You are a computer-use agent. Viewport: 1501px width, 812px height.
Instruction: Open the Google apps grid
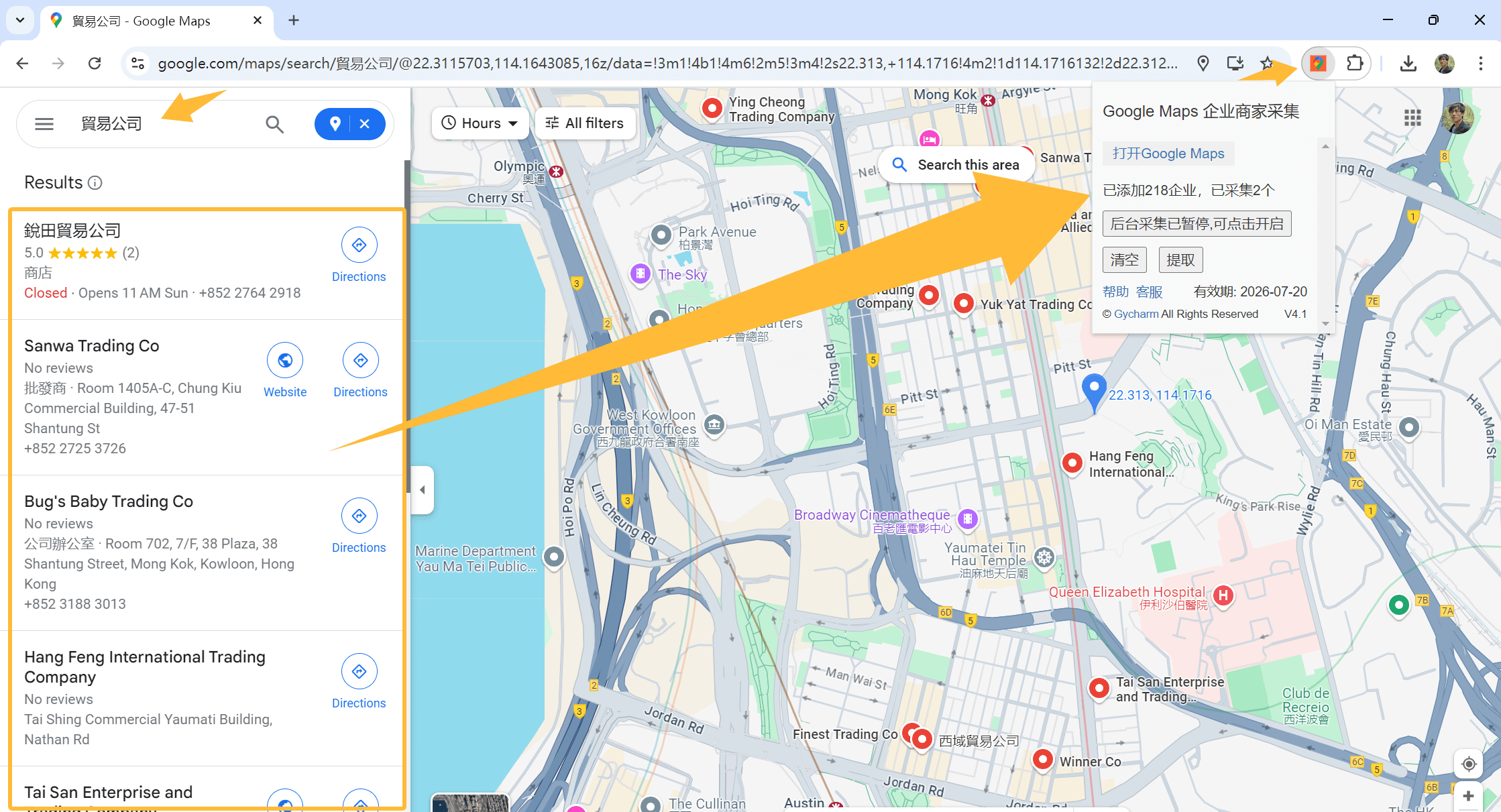1412,119
